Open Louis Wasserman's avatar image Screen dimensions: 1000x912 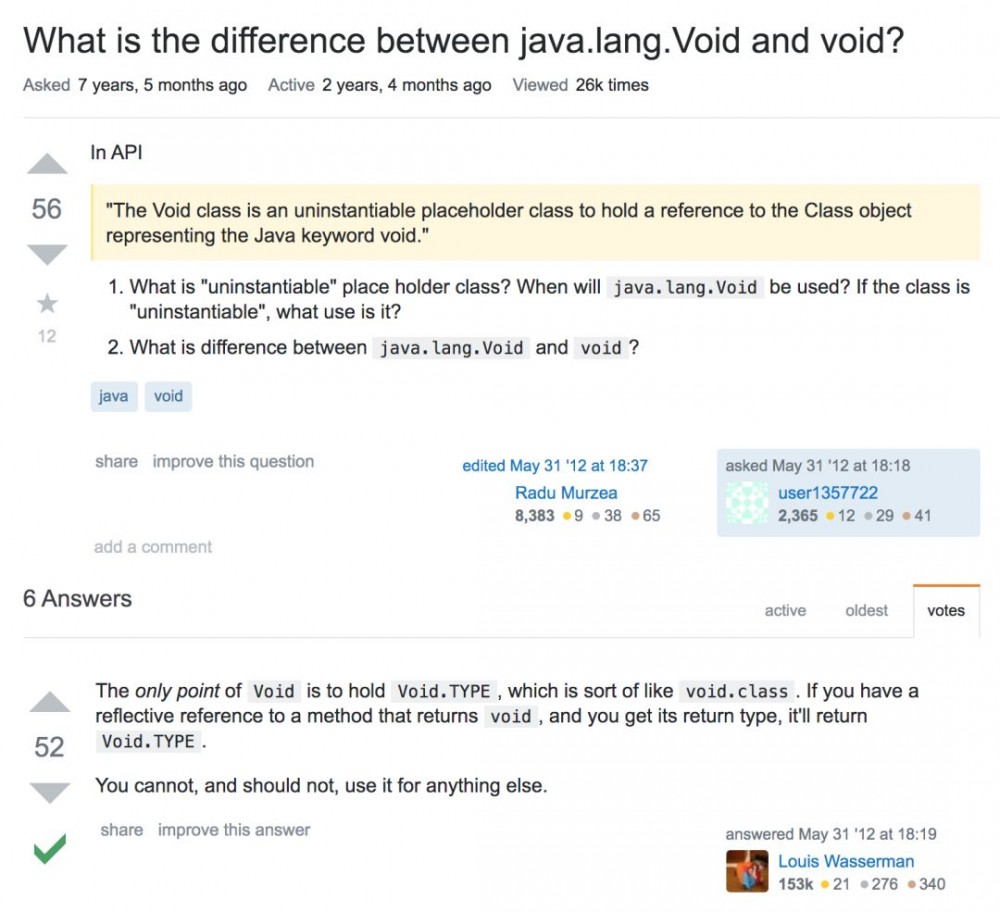745,871
